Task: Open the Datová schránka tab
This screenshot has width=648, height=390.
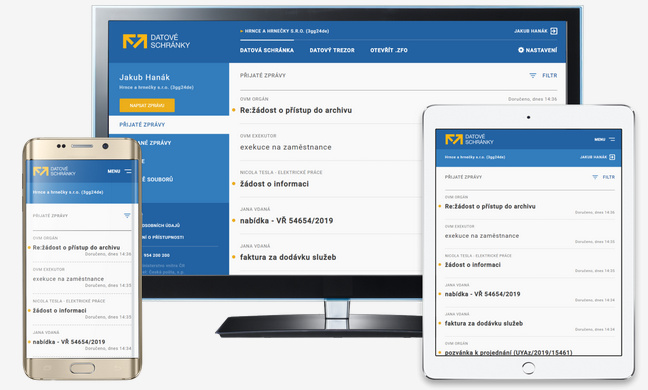Action: [x=267, y=50]
